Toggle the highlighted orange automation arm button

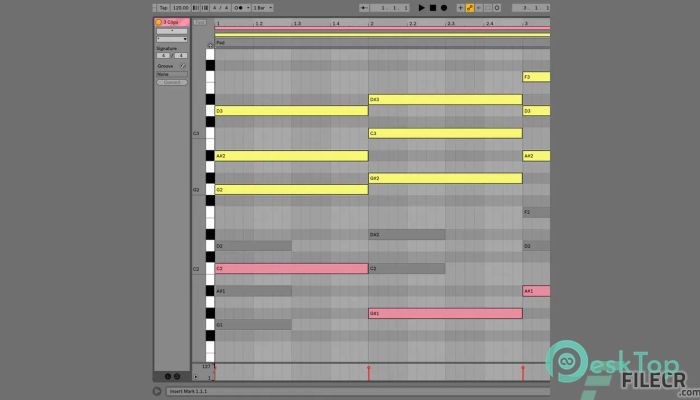click(470, 8)
